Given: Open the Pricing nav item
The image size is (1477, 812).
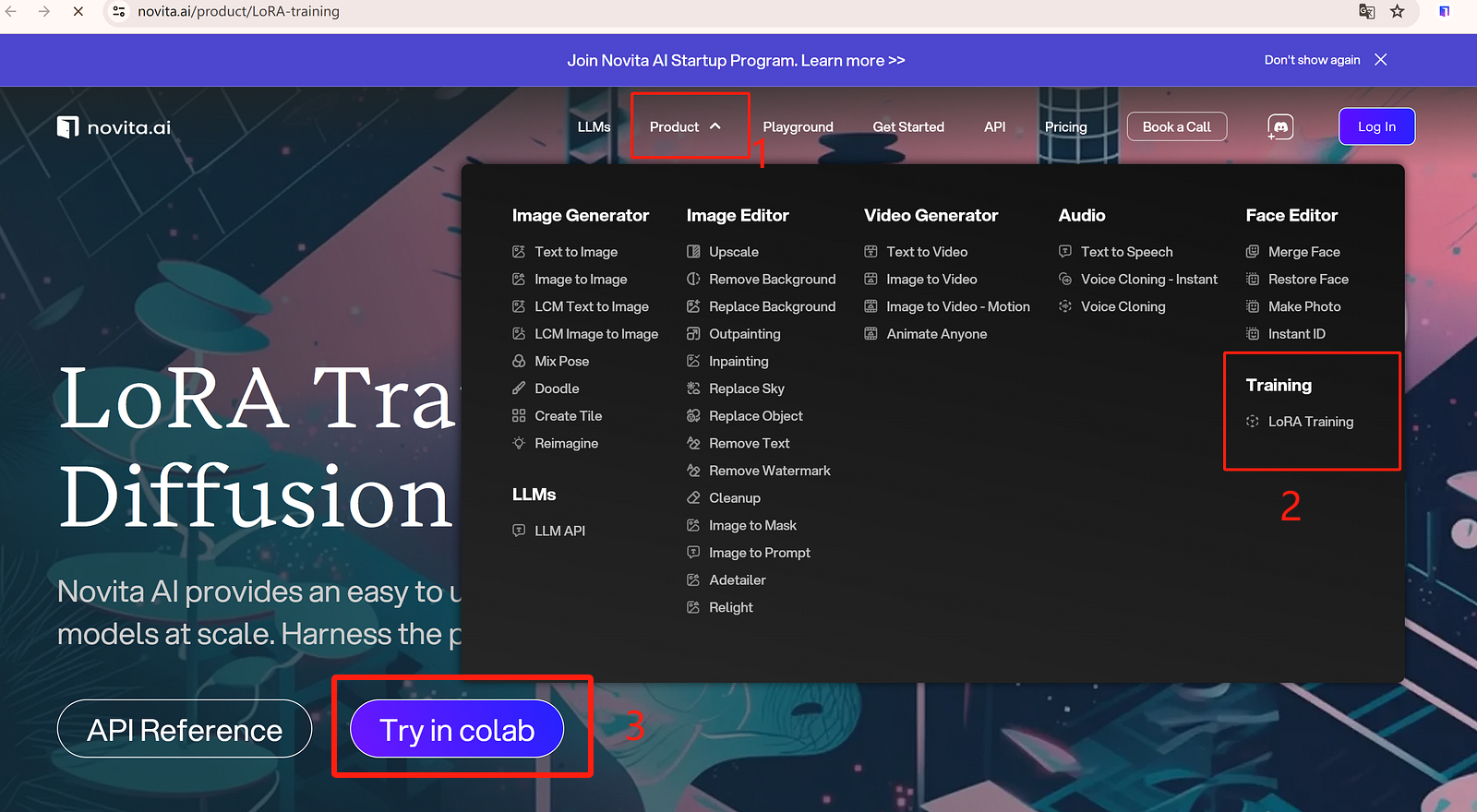Looking at the screenshot, I should click(x=1066, y=127).
